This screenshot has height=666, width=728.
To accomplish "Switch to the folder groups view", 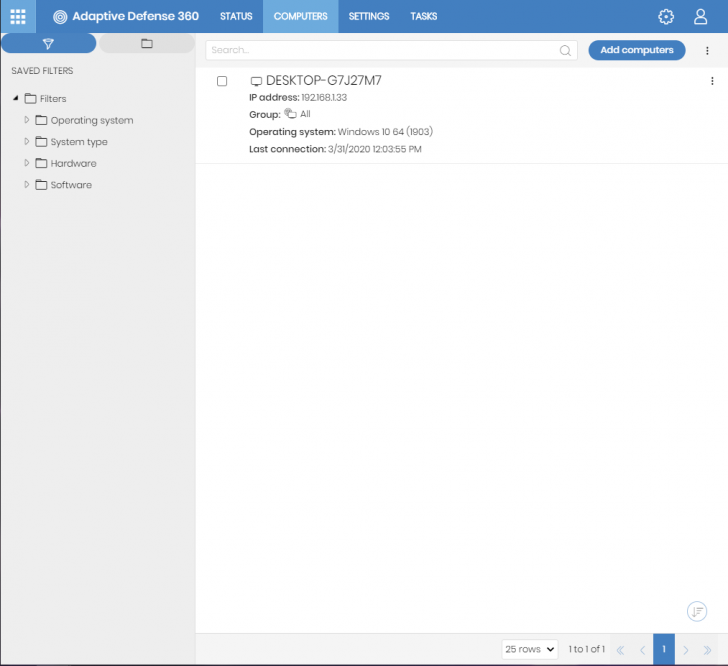I will [147, 43].
